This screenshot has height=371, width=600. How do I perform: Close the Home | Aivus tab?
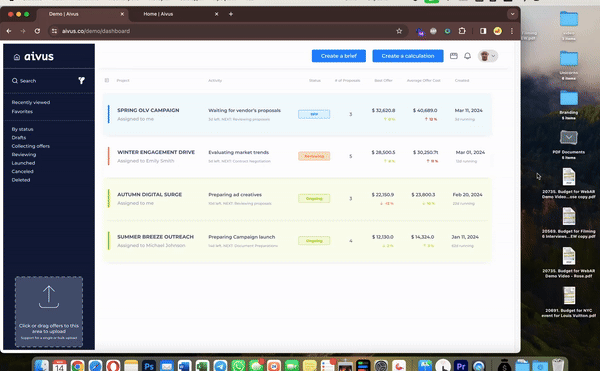point(217,14)
